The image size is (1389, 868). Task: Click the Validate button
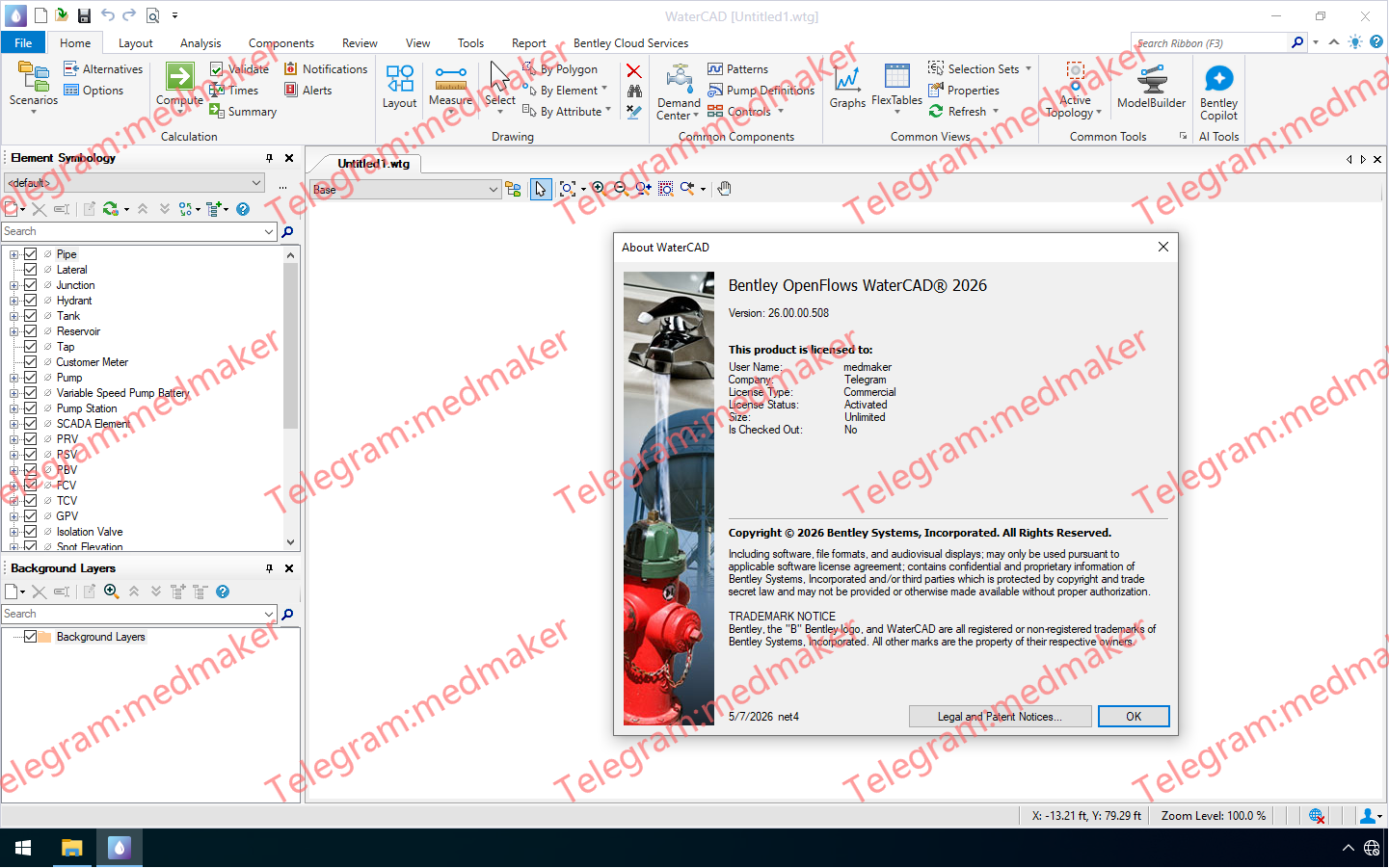(239, 69)
